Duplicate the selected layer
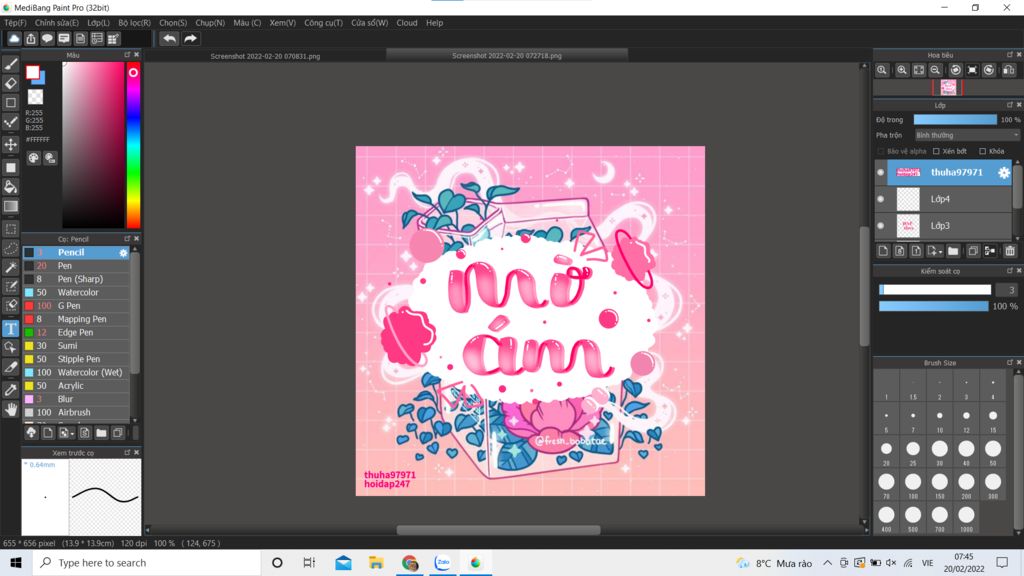1024x576 pixels. coord(973,251)
